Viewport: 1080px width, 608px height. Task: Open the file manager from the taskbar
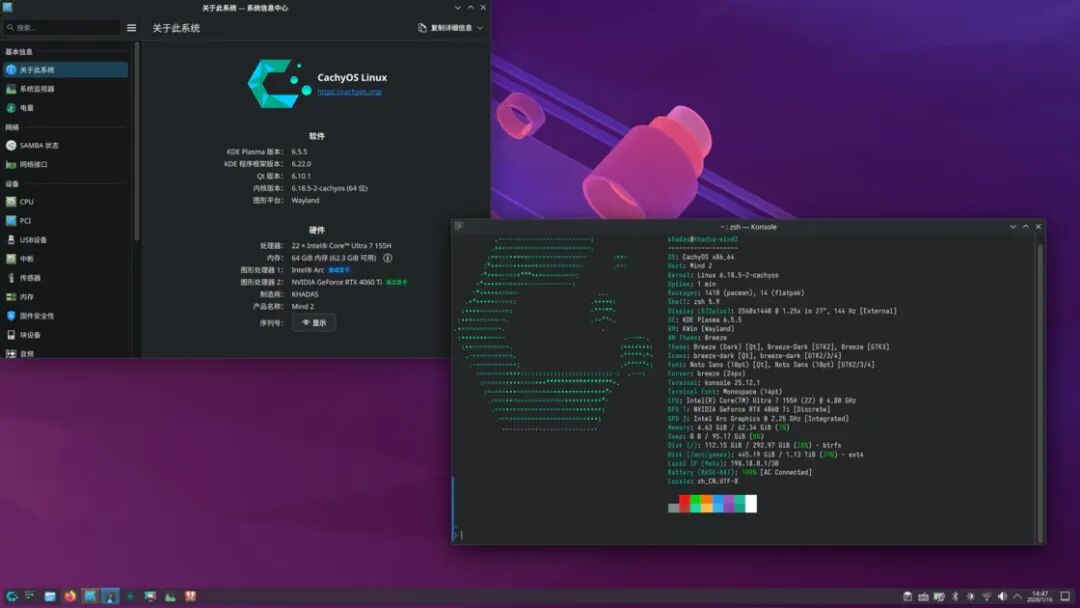click(50, 596)
